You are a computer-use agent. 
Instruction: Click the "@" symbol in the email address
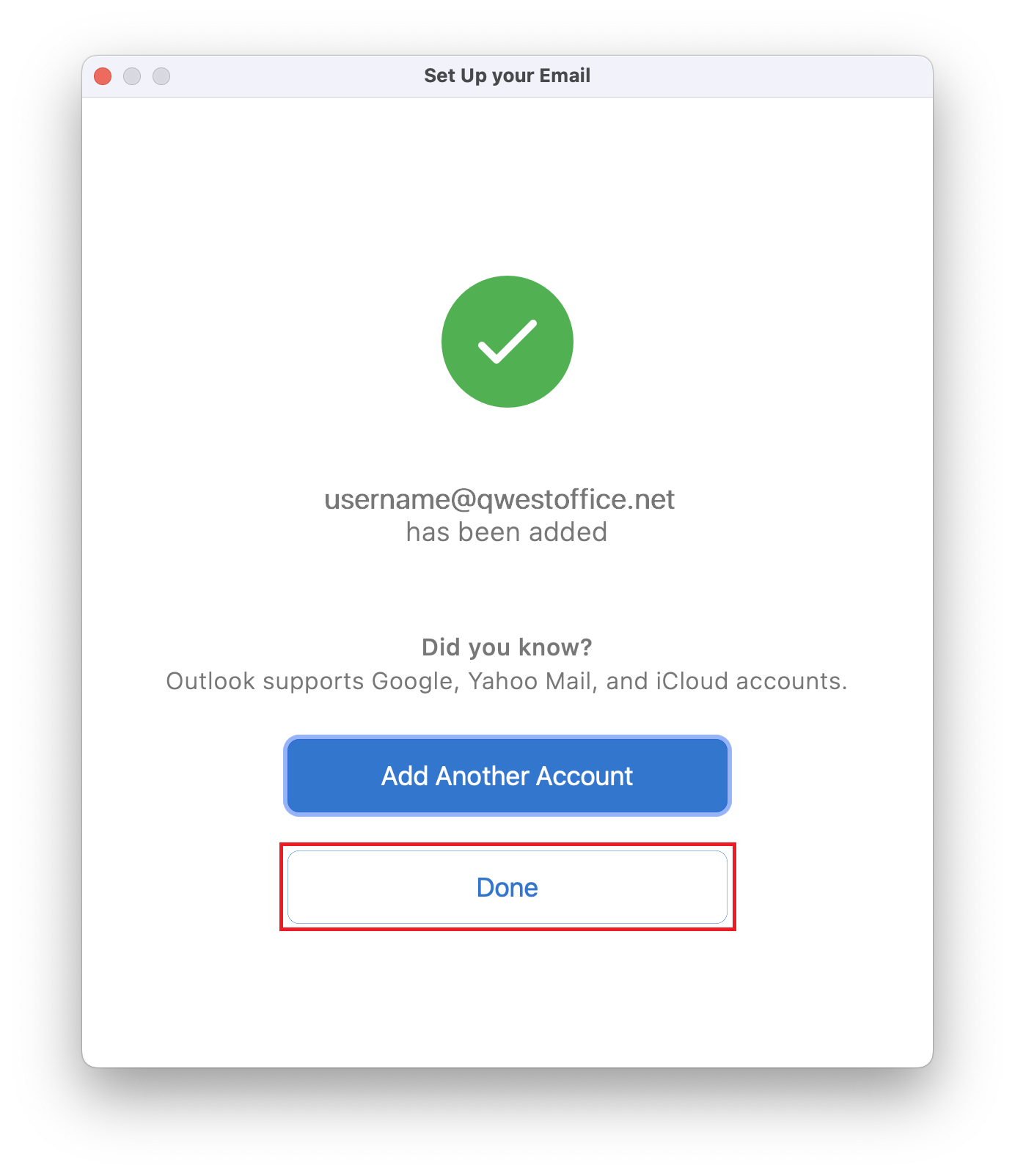point(463,499)
